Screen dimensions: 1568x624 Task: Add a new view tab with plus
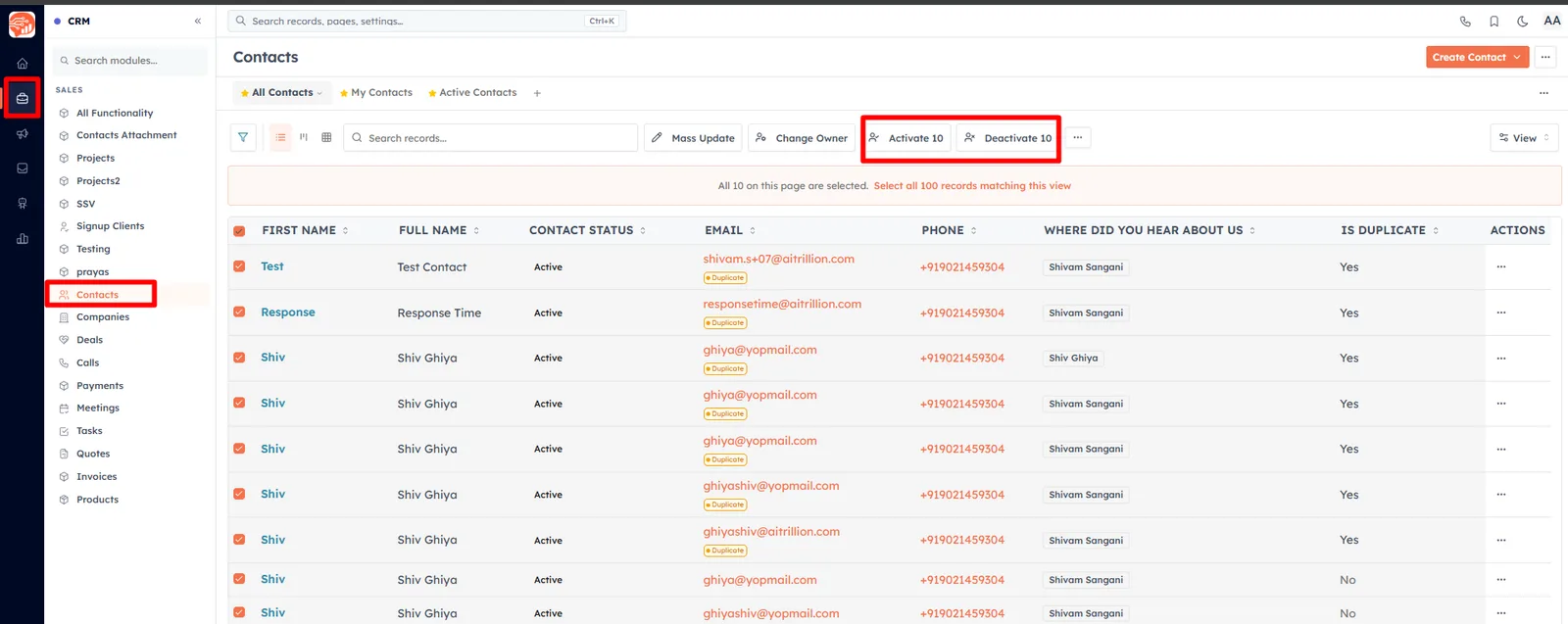pyautogui.click(x=537, y=93)
